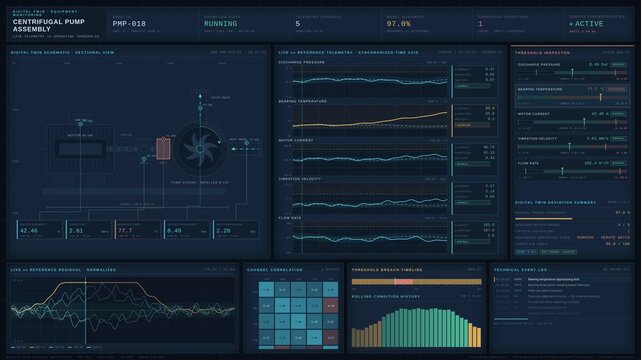The width and height of the screenshot is (641, 360).
Task: Click the motor block in the schematic
Action: [80, 149]
